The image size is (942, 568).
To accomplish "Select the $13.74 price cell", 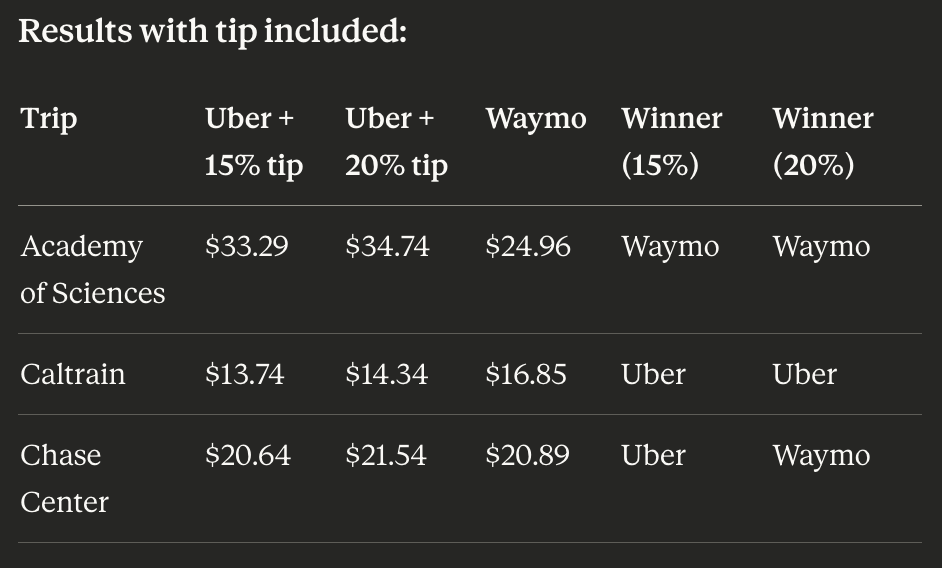I will pyautogui.click(x=244, y=375).
